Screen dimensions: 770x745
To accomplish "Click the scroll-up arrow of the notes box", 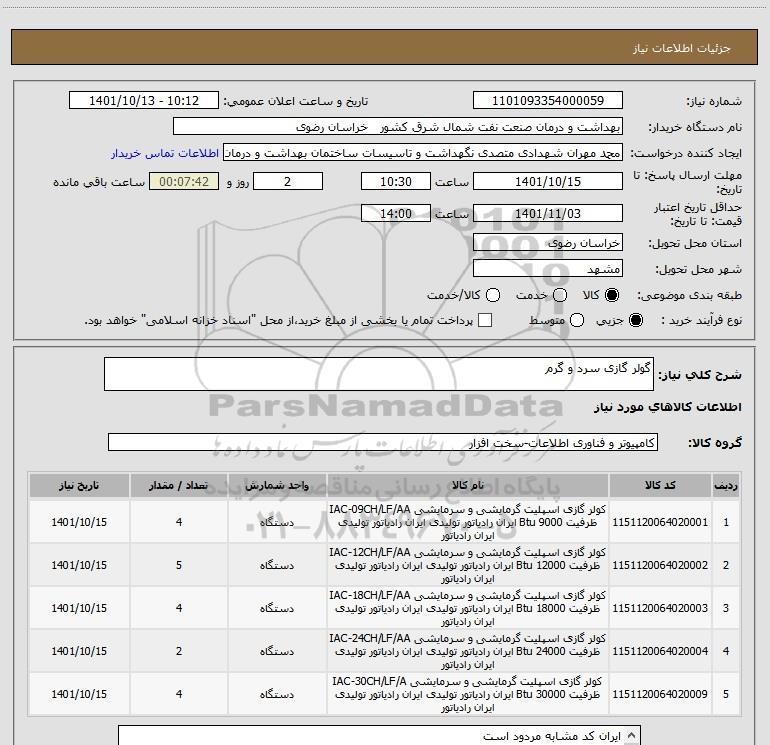I will 632,735.
